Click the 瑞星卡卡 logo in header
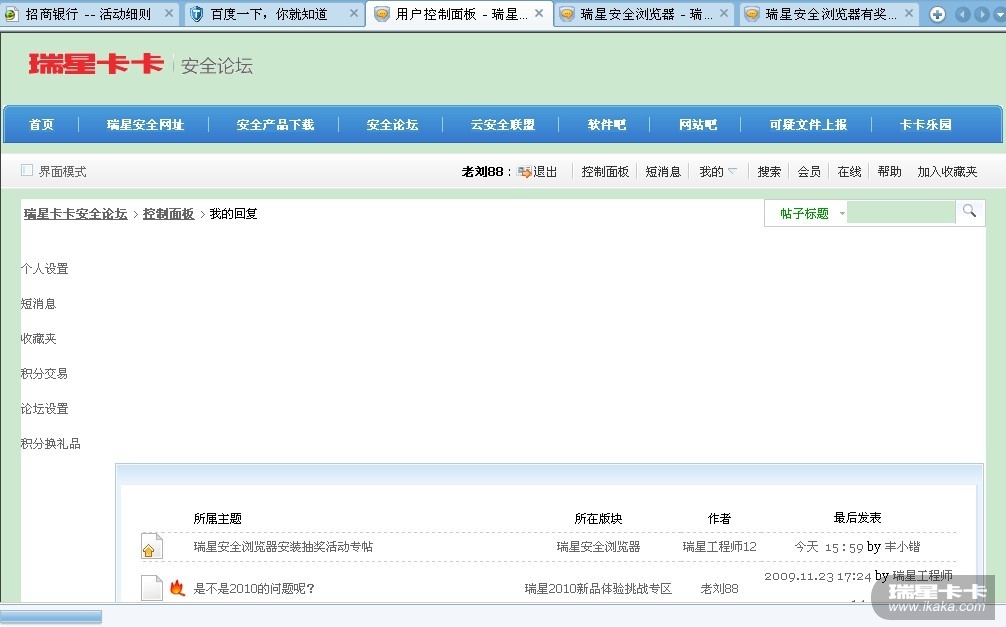The height and width of the screenshot is (627, 1006). point(96,64)
